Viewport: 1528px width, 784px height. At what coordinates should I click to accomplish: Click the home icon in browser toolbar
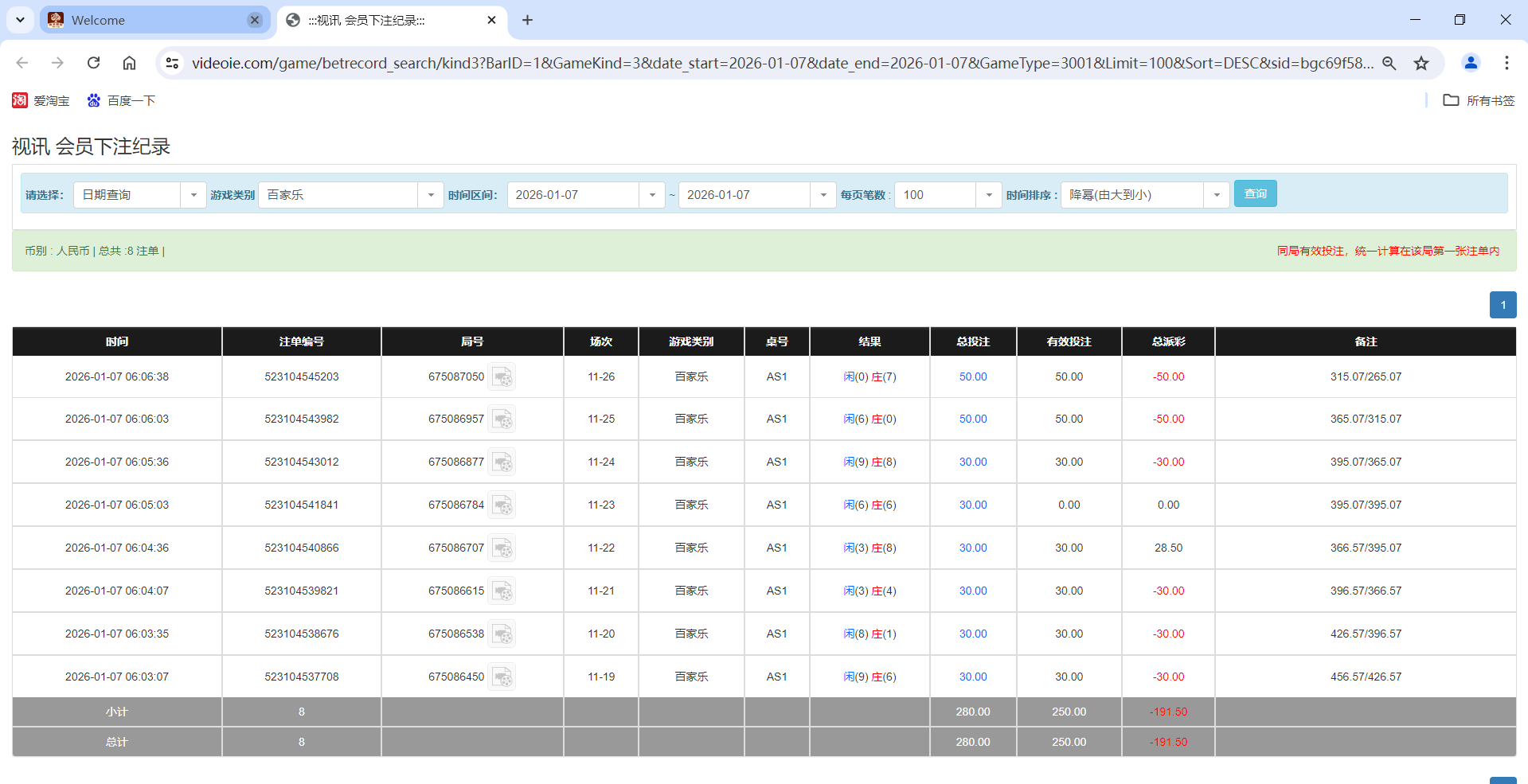[129, 63]
